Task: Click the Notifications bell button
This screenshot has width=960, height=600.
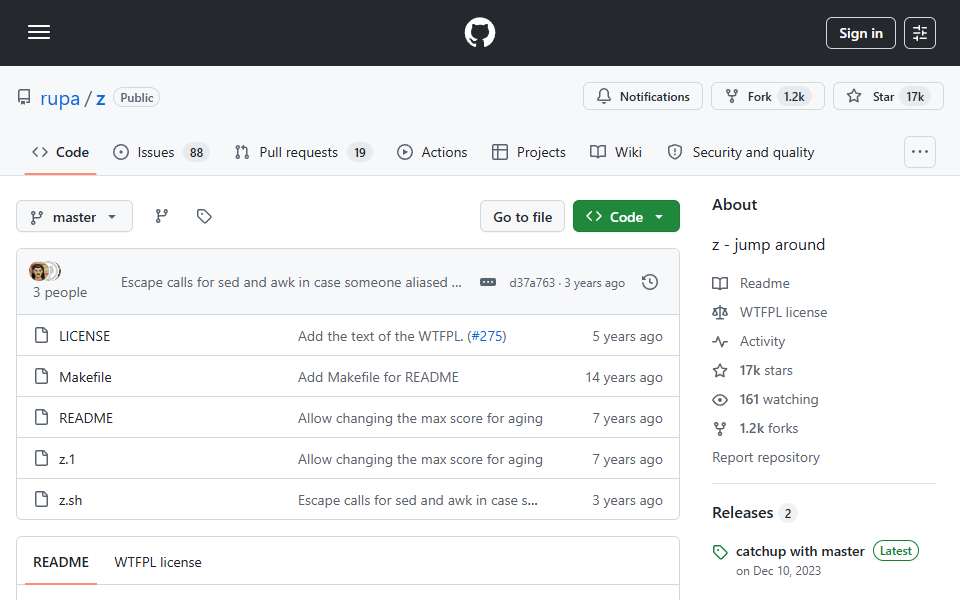Action: tap(642, 97)
